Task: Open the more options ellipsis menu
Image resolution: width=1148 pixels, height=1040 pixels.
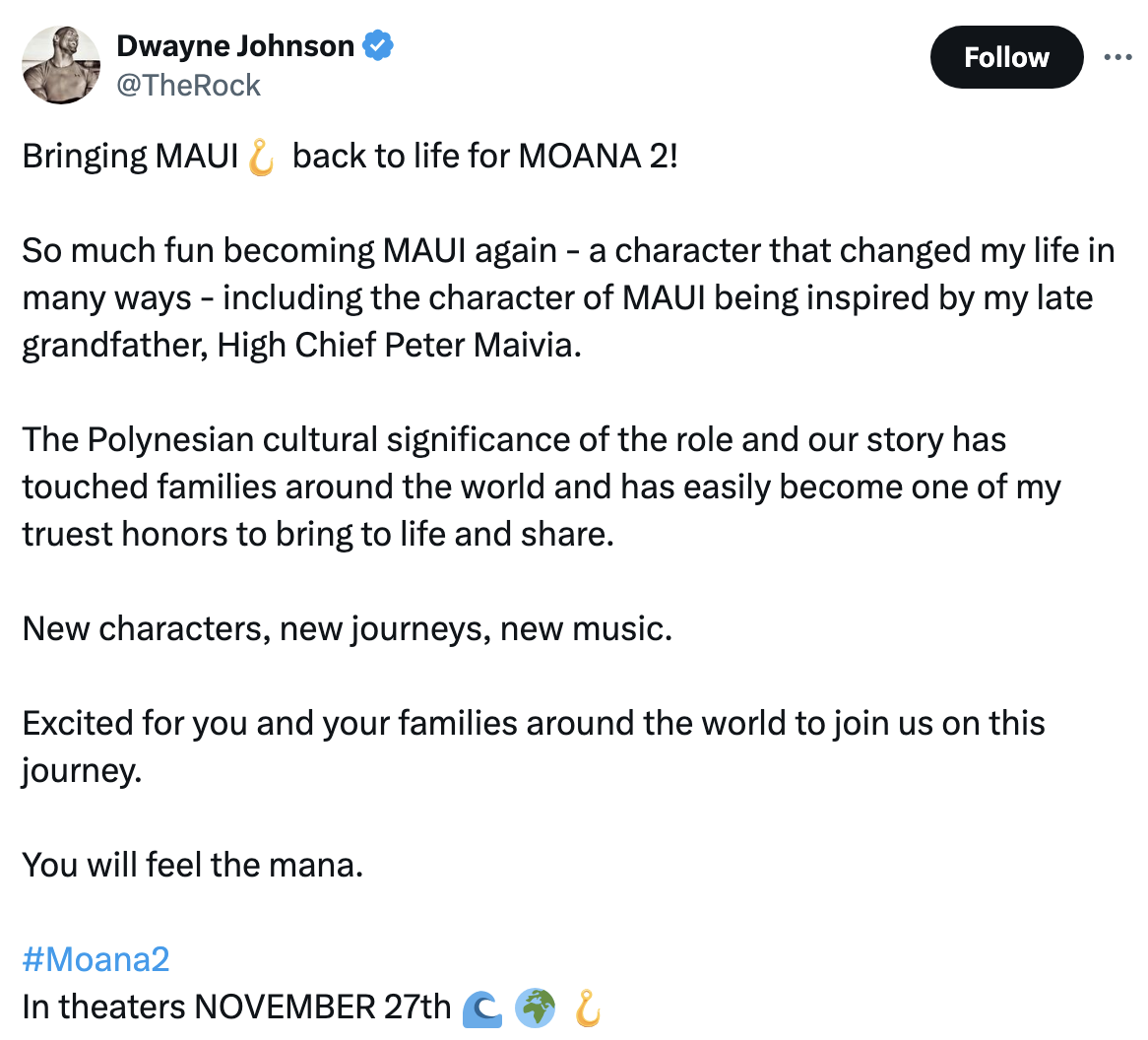Action: tap(1117, 57)
